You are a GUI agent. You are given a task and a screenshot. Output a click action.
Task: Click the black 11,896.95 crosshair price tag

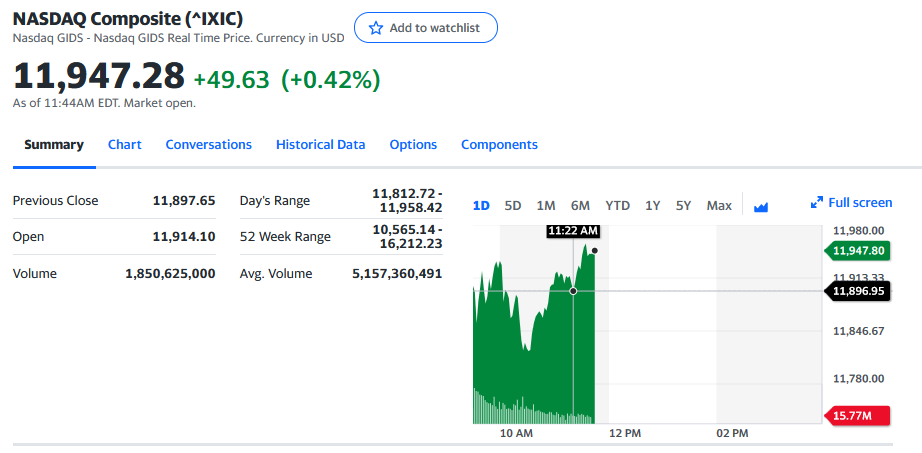coord(857,291)
